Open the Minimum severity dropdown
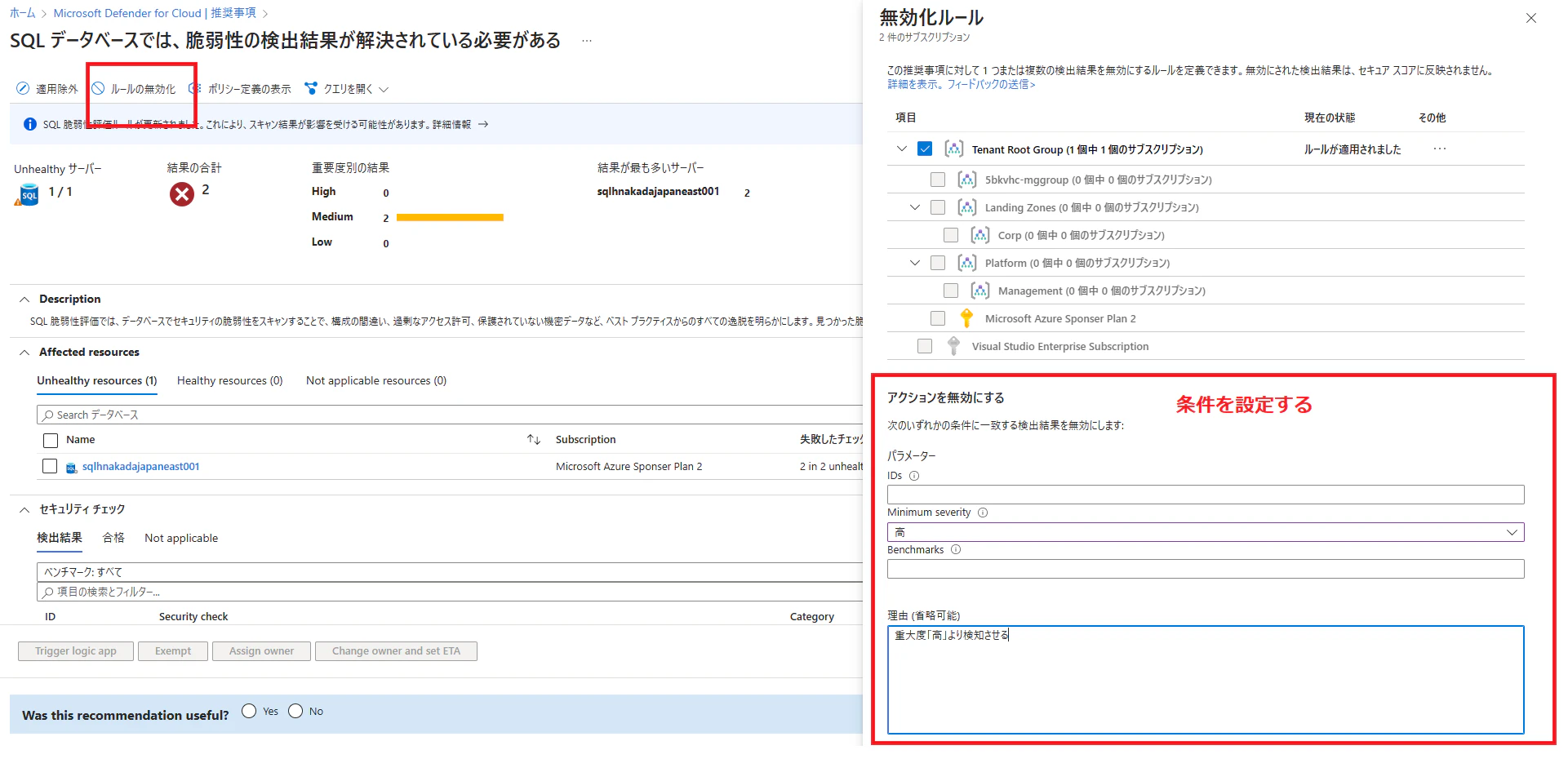Image resolution: width=1568 pixels, height=759 pixels. tap(1206, 532)
